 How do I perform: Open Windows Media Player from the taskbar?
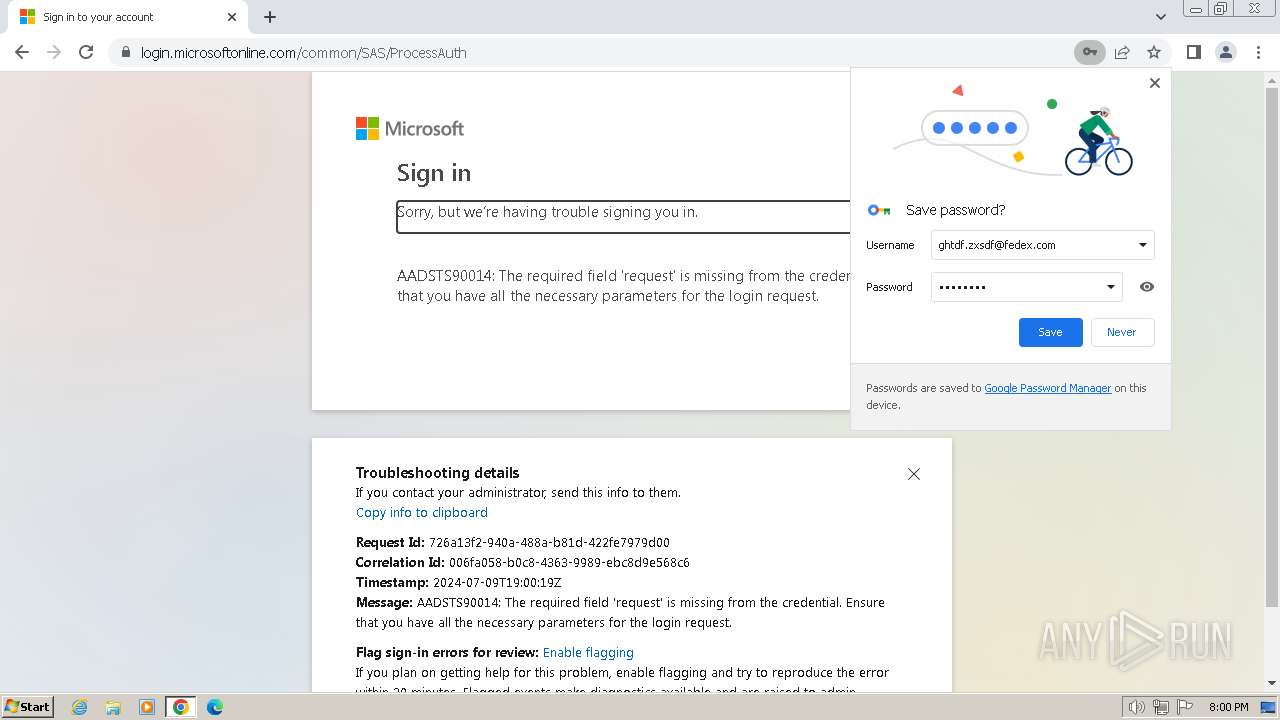coord(147,707)
